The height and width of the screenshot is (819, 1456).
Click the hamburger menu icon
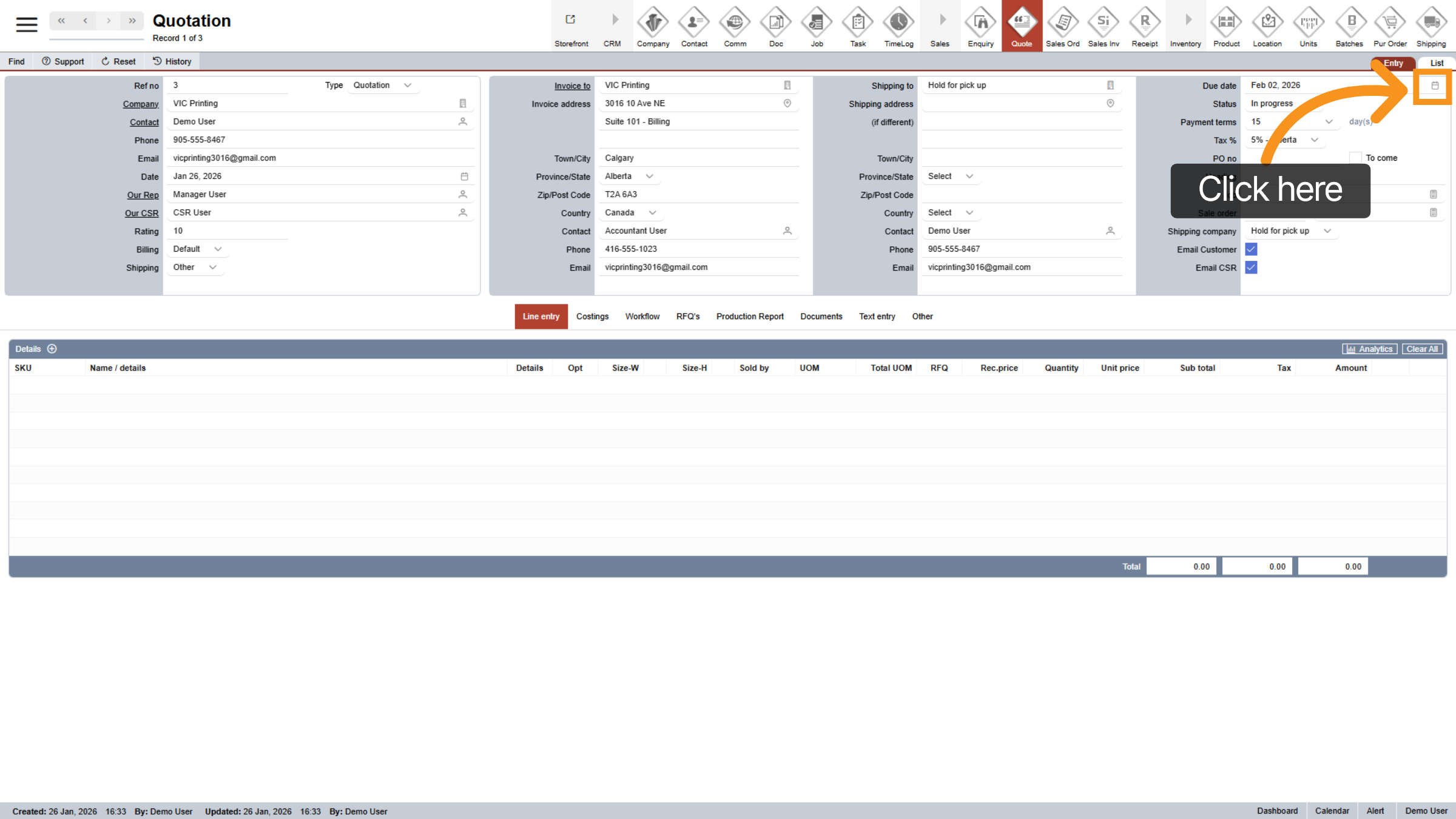click(x=27, y=24)
